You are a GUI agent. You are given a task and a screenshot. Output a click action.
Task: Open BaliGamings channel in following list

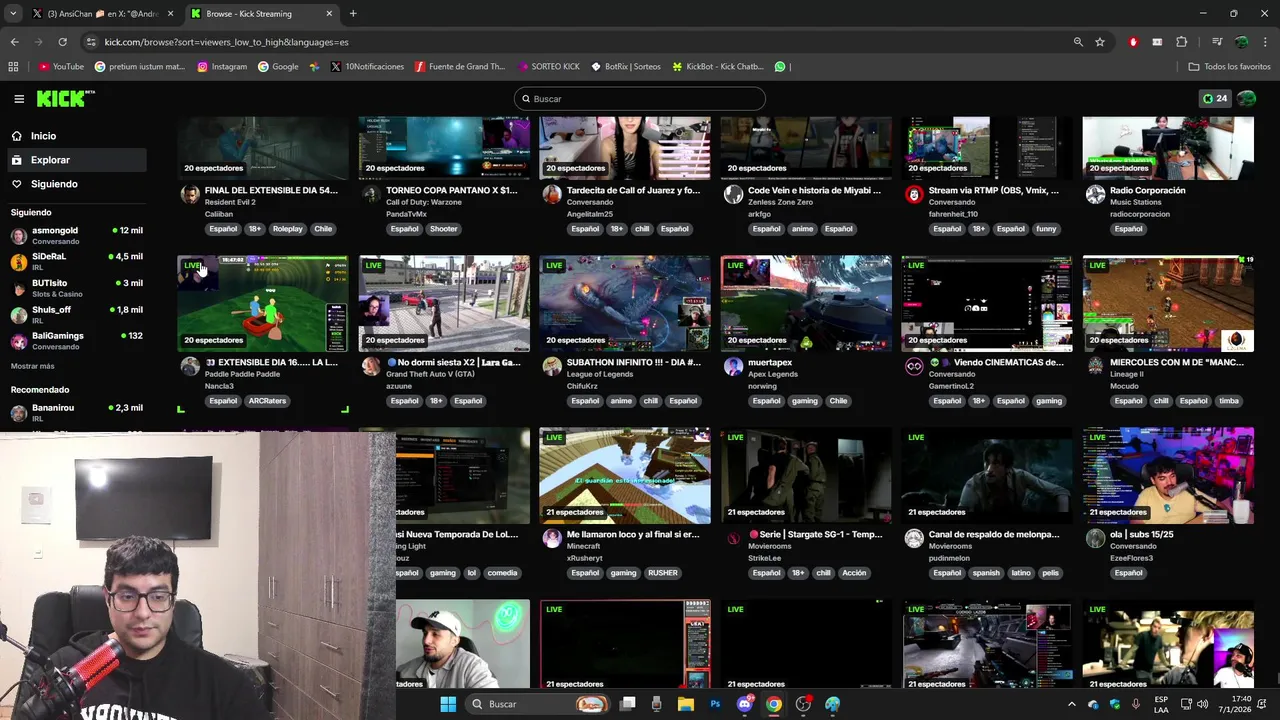click(x=77, y=340)
